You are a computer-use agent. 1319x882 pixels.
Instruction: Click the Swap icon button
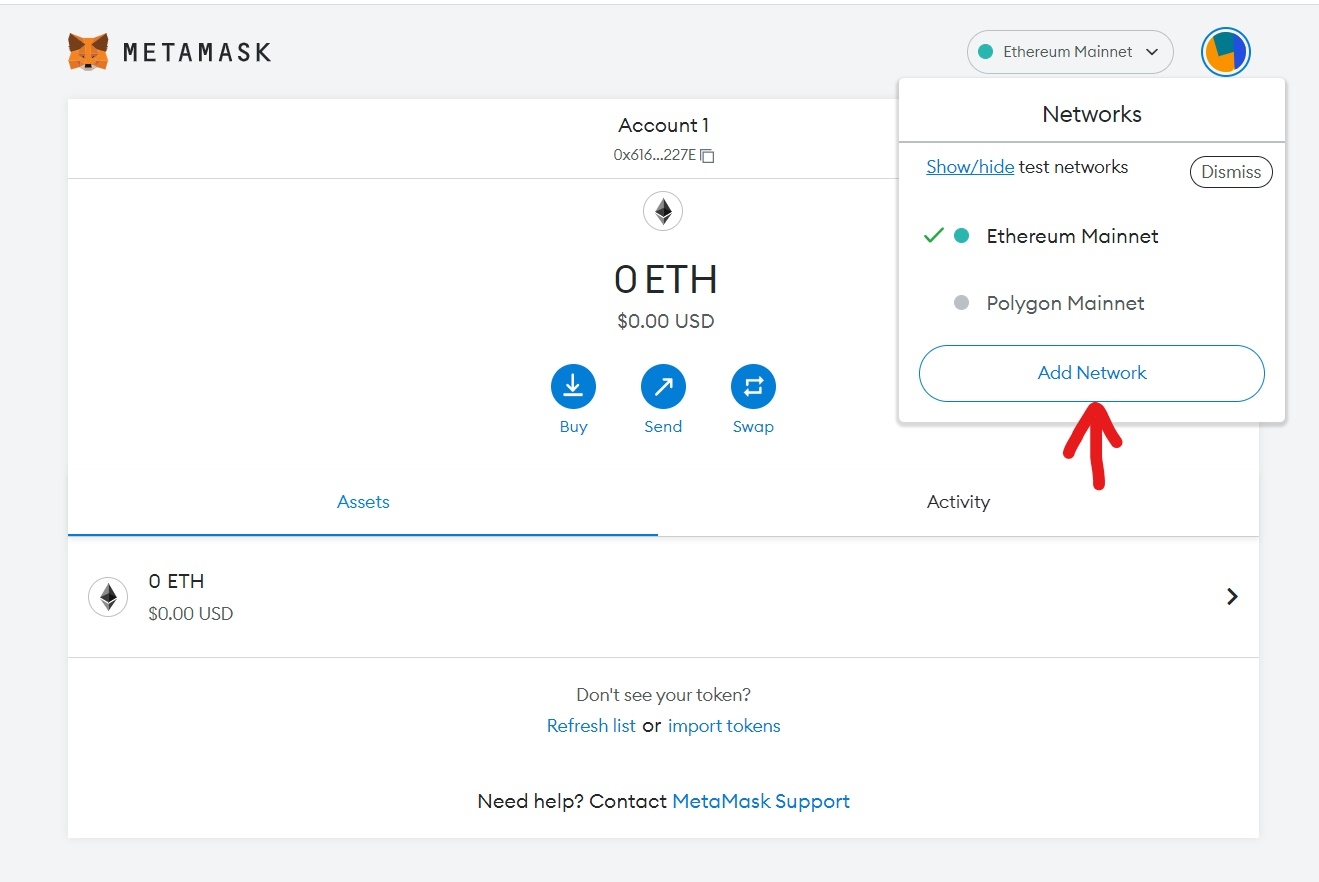[x=753, y=387]
